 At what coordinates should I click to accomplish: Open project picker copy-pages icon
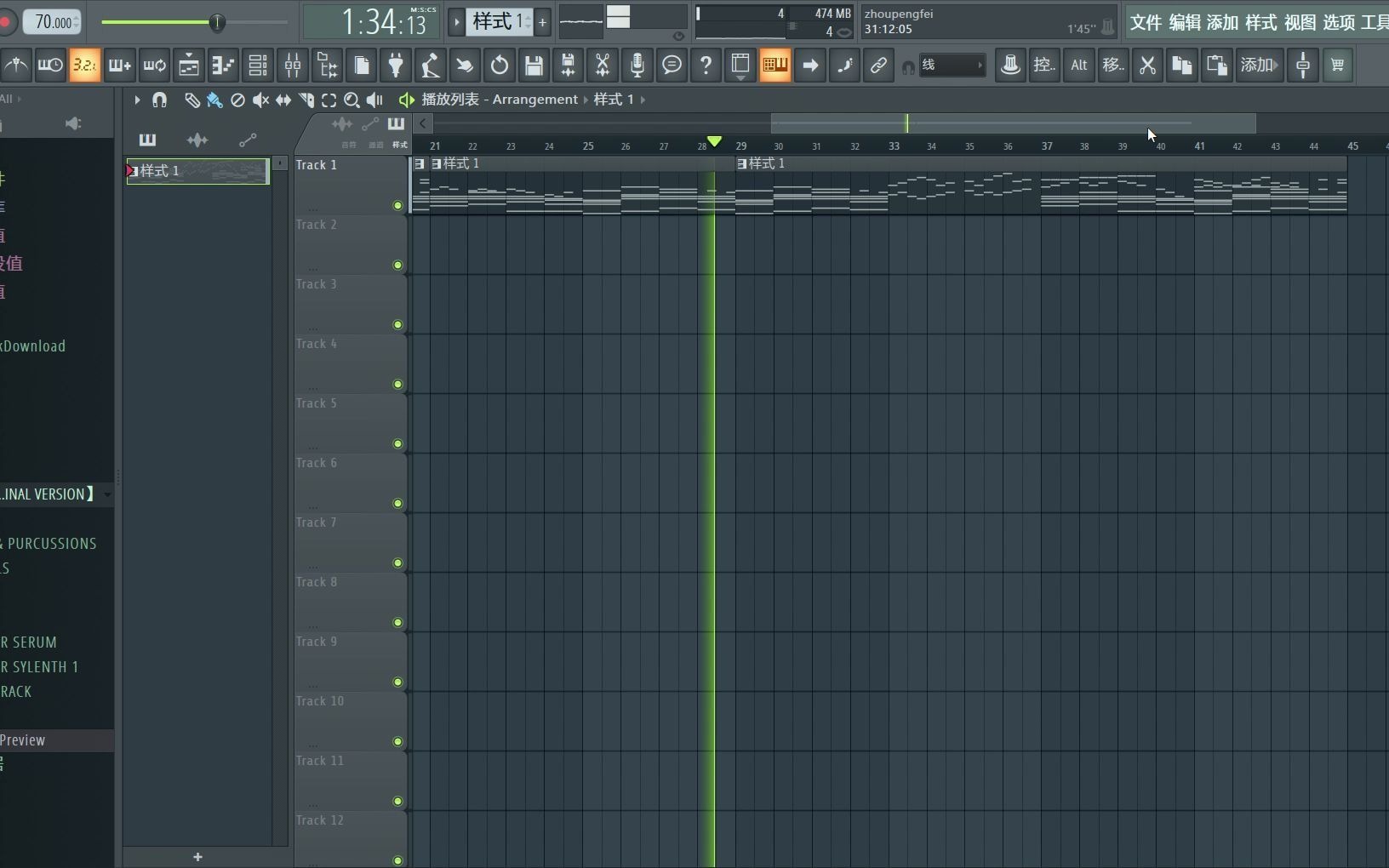click(x=362, y=65)
